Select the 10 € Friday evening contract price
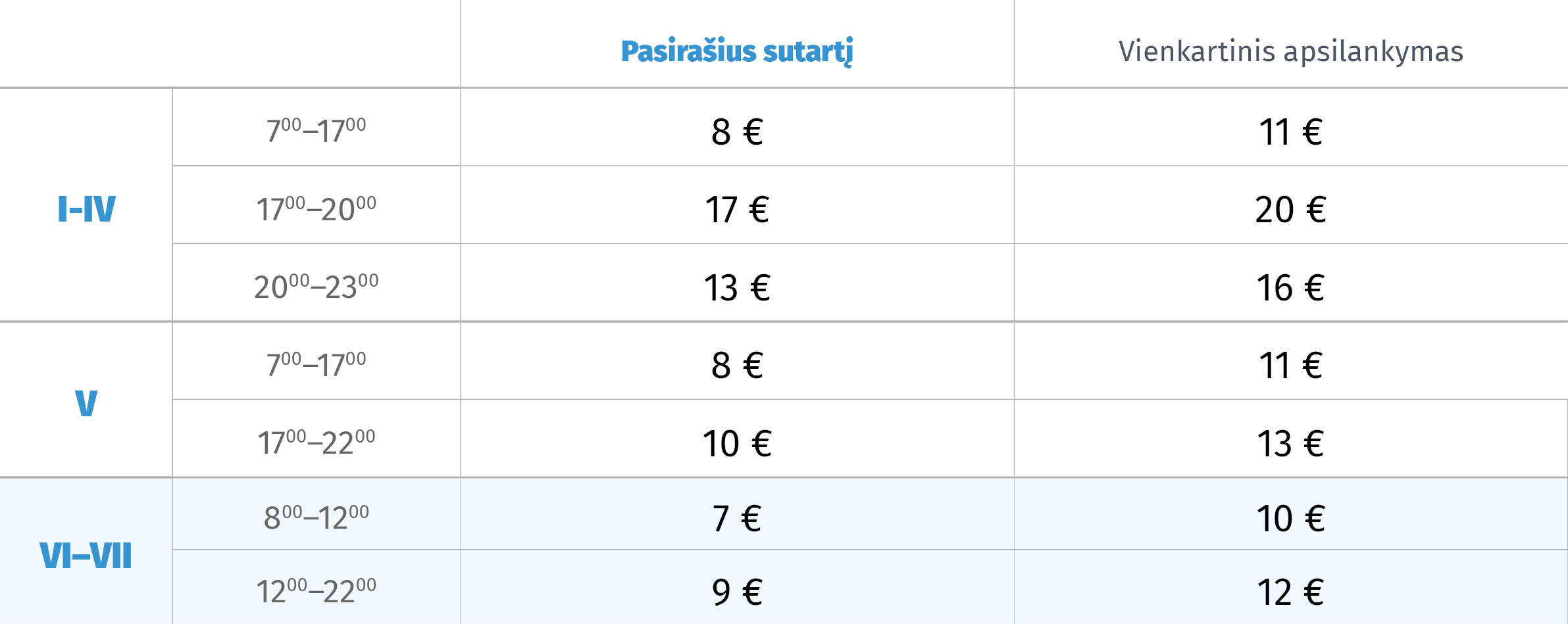 pos(737,443)
